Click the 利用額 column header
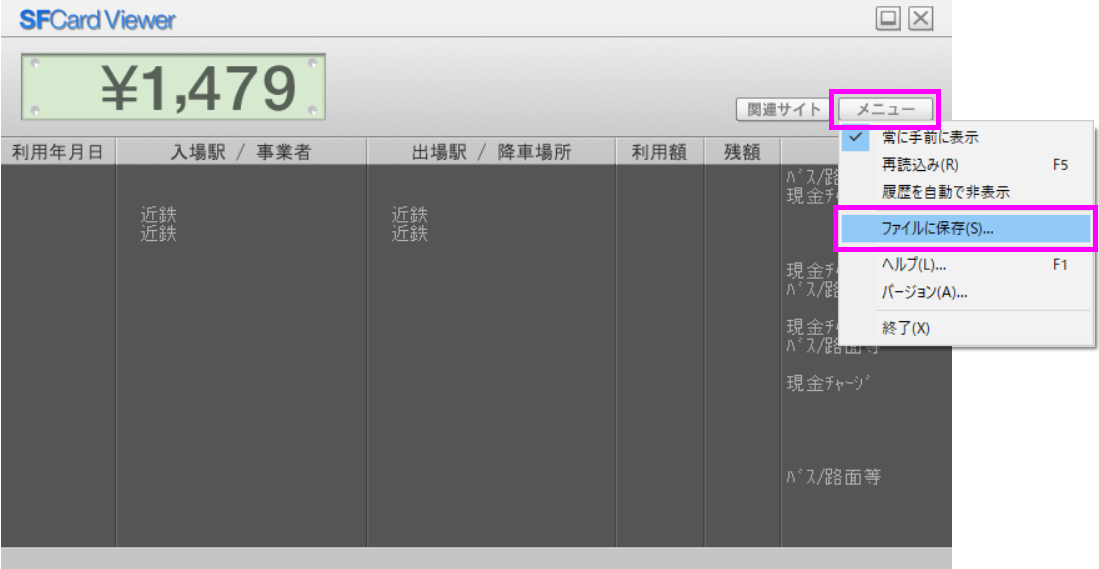Image resolution: width=1099 pixels, height=569 pixels. (659, 152)
